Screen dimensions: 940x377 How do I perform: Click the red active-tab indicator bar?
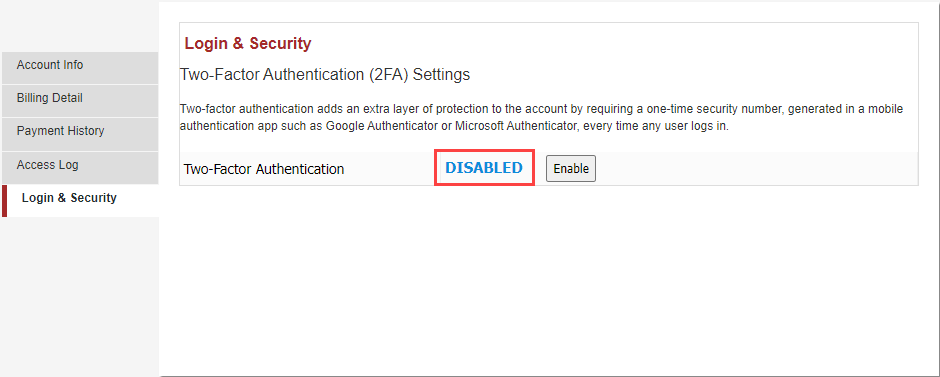point(4,201)
